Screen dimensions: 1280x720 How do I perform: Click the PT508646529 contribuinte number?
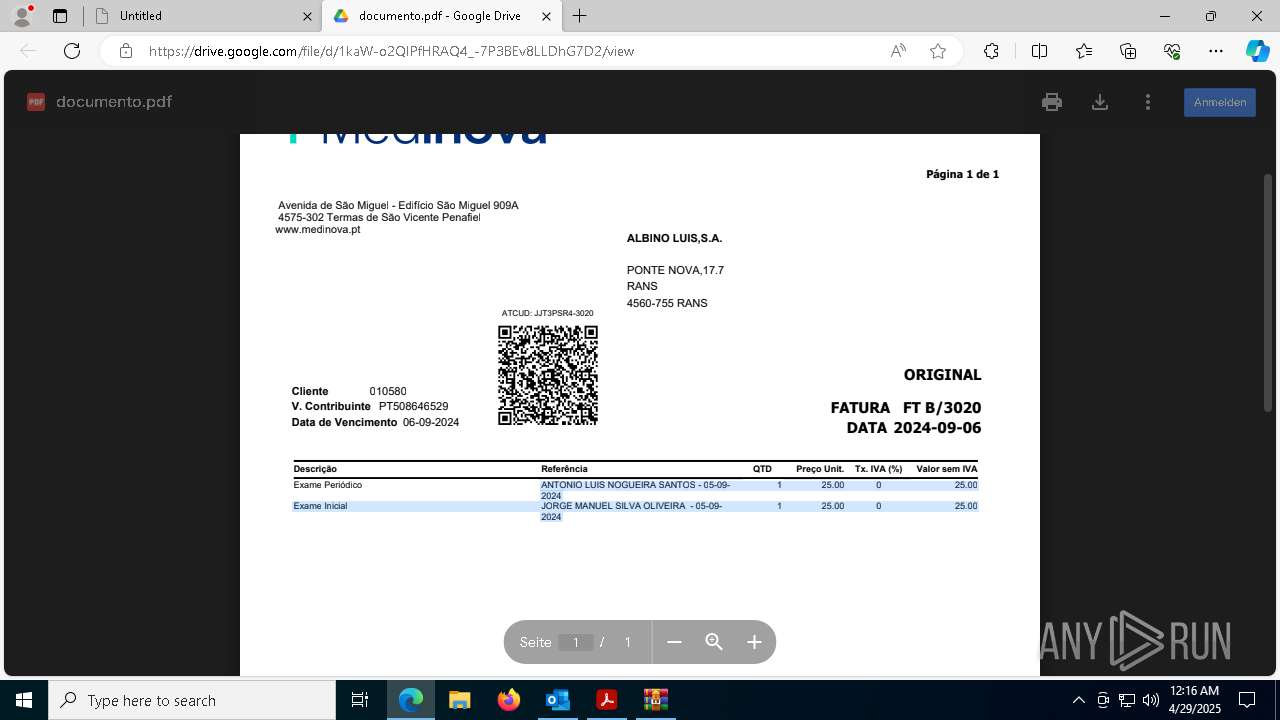click(414, 407)
